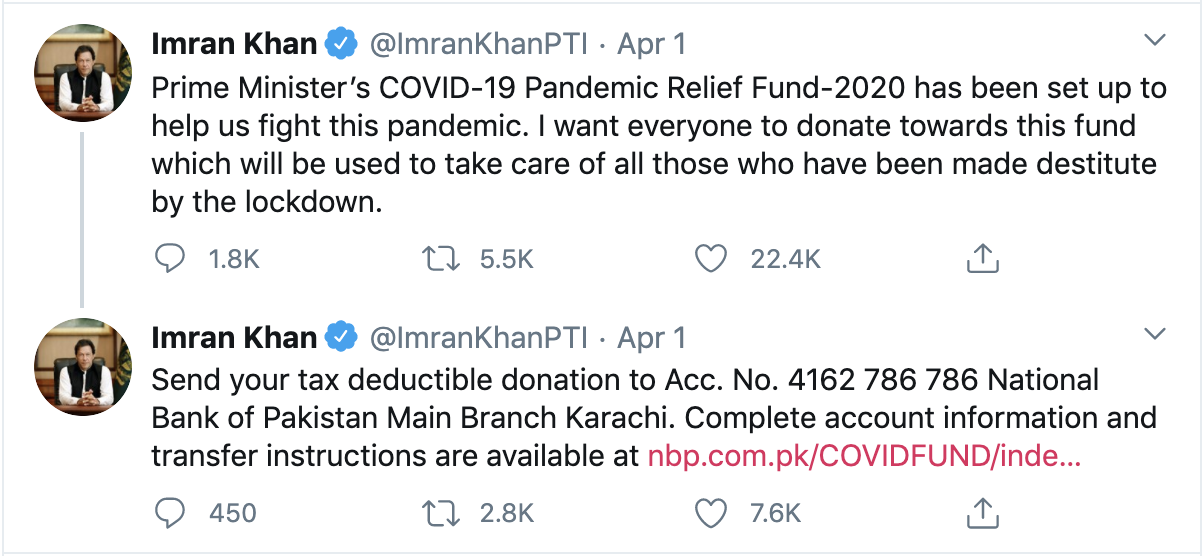Image resolution: width=1202 pixels, height=556 pixels.
Task: Click the second tweet's profile picture
Action: pyautogui.click(x=84, y=367)
